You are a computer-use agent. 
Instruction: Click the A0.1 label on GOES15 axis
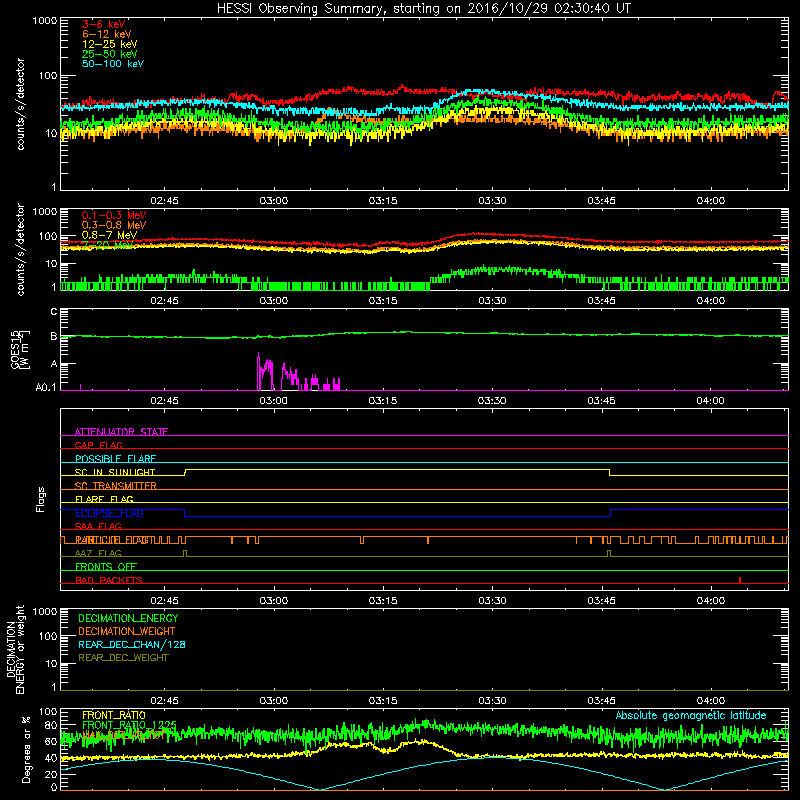pyautogui.click(x=46, y=387)
